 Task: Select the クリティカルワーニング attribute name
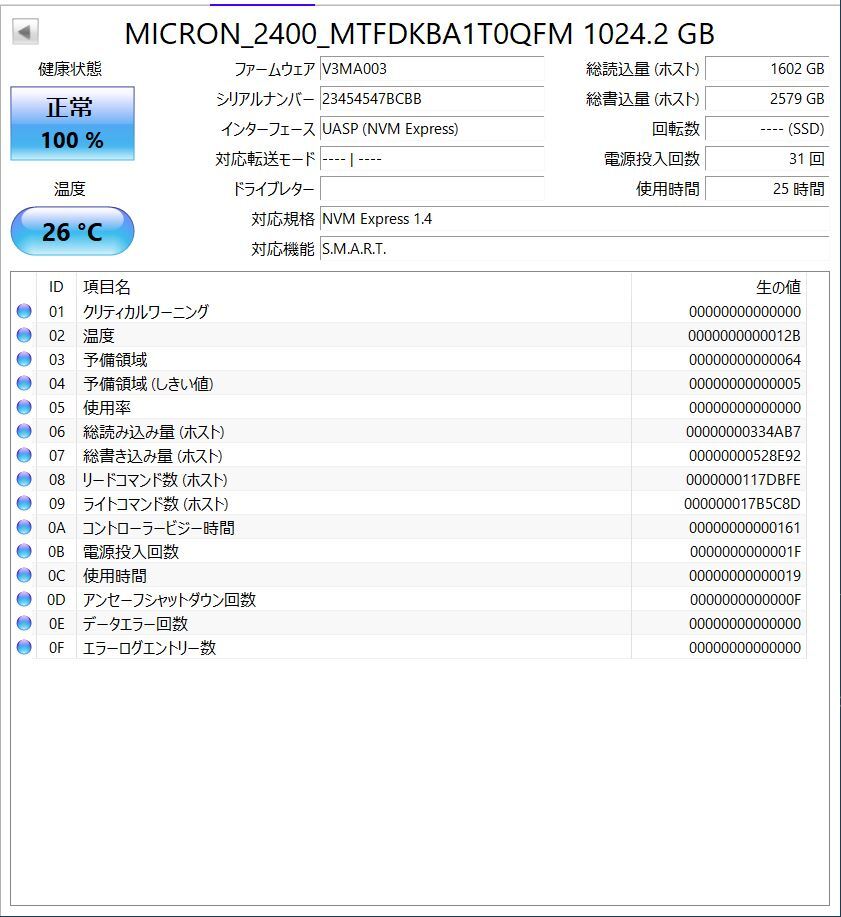tap(146, 312)
